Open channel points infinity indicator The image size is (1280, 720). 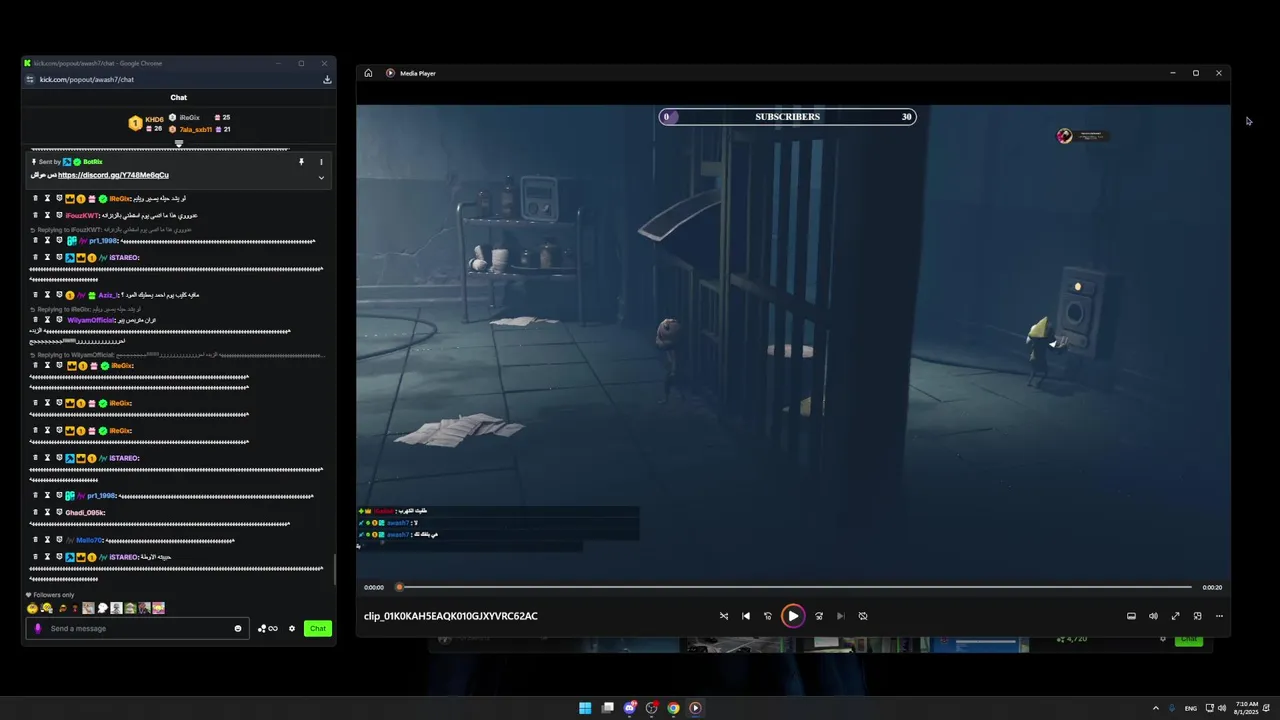coord(268,628)
